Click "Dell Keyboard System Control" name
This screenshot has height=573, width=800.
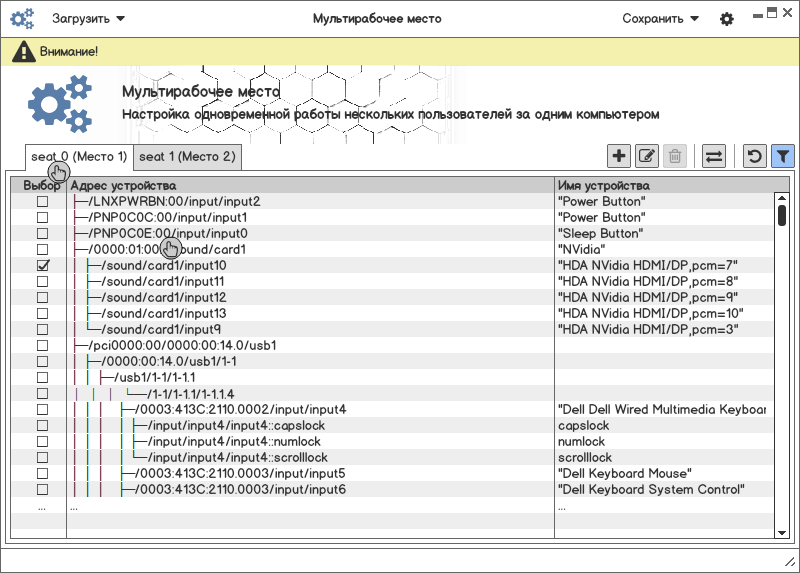[651, 490]
